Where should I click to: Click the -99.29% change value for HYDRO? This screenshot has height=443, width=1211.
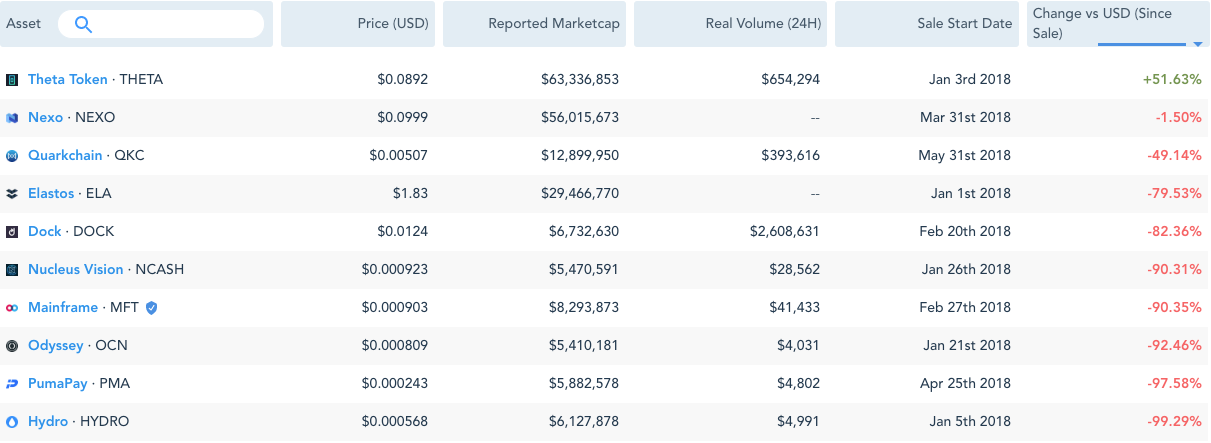tap(1175, 421)
